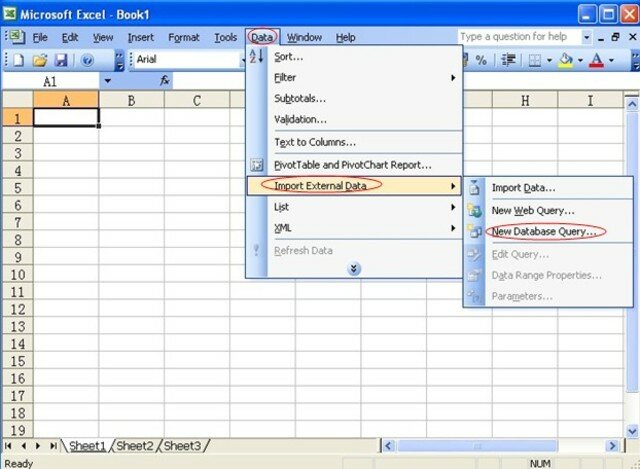This screenshot has height=469, width=640.
Task: Choose Import Data... in the submenu
Action: point(548,188)
